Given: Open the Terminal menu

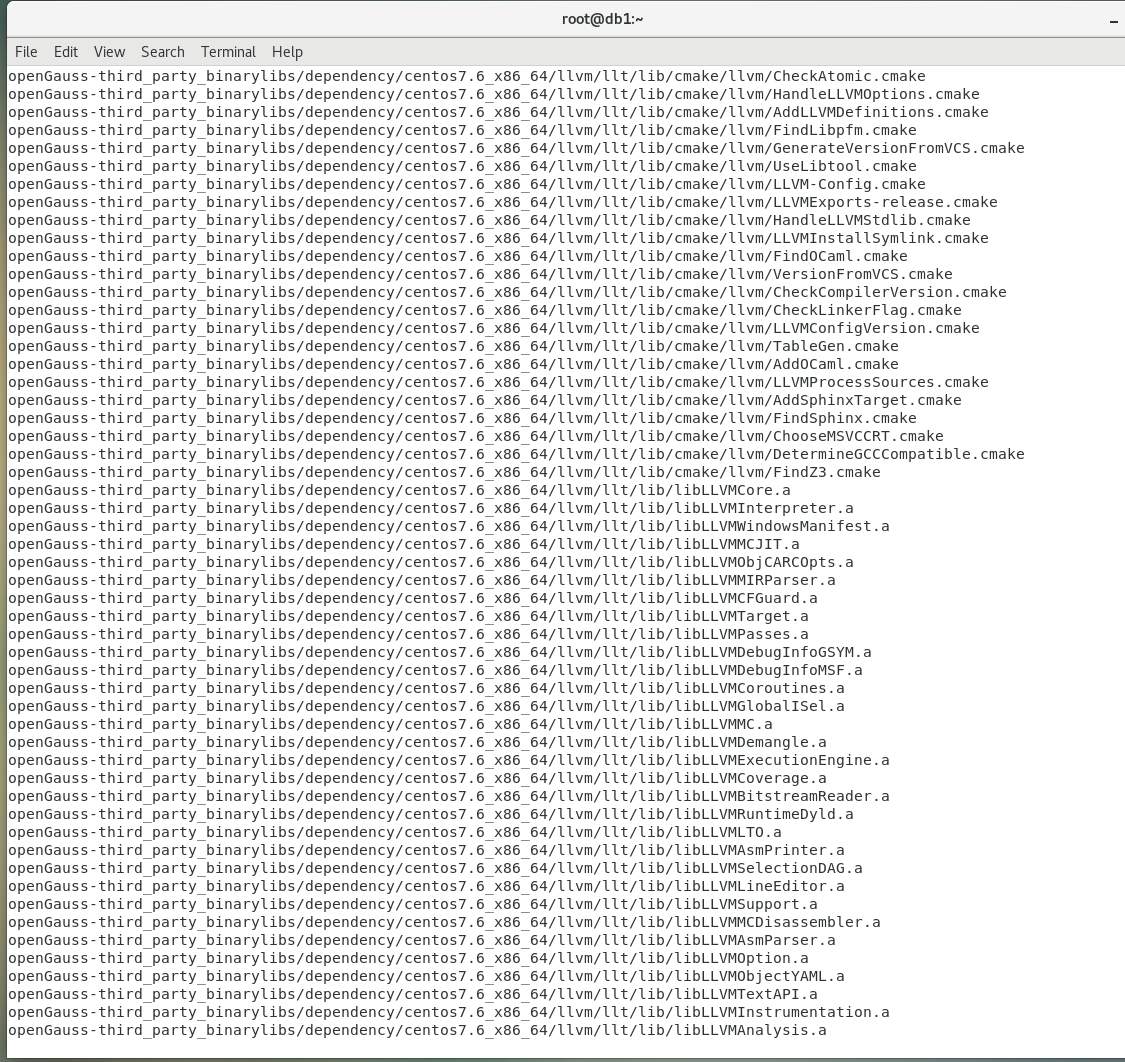Looking at the screenshot, I should coord(228,52).
